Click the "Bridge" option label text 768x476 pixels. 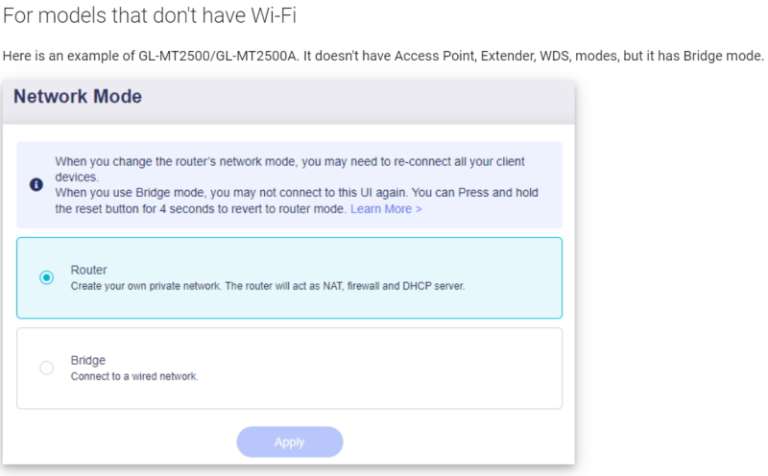tap(88, 360)
